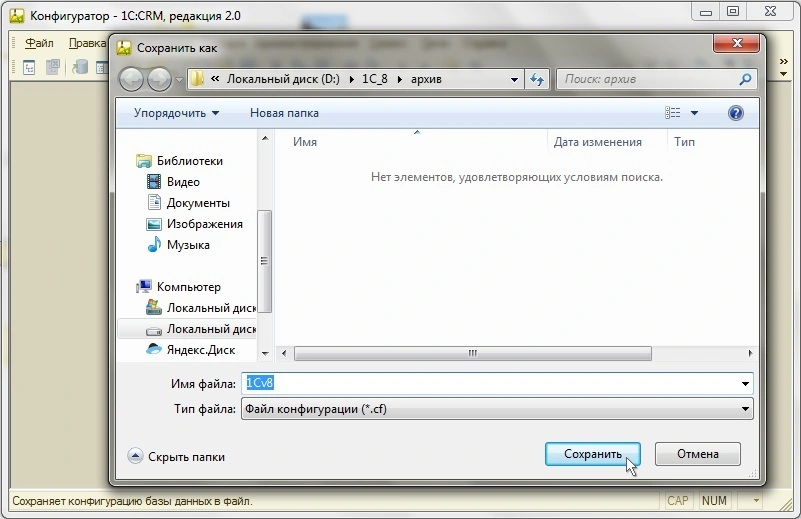Open the Упорядочить dropdown menu
Viewport: 801px width, 519px height.
click(176, 113)
